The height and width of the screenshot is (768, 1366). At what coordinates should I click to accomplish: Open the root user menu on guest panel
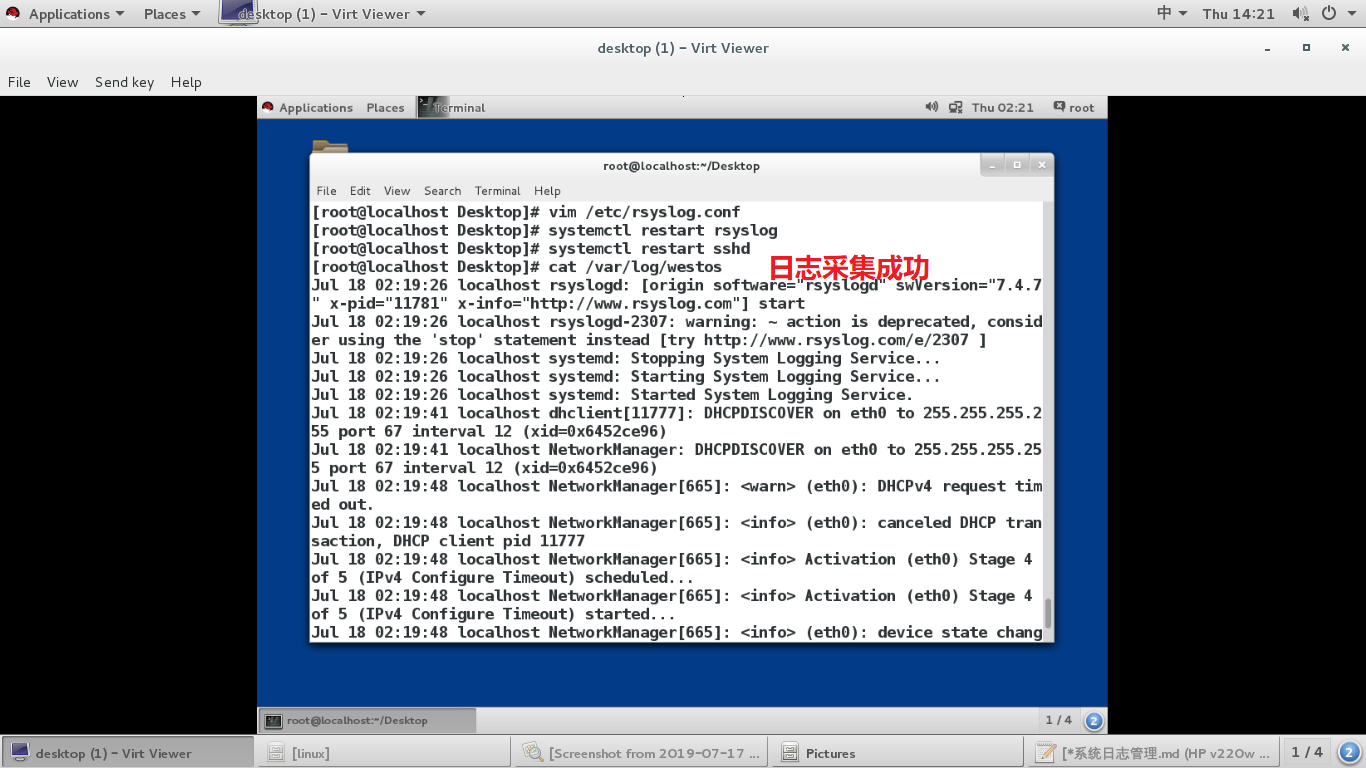(x=1074, y=107)
